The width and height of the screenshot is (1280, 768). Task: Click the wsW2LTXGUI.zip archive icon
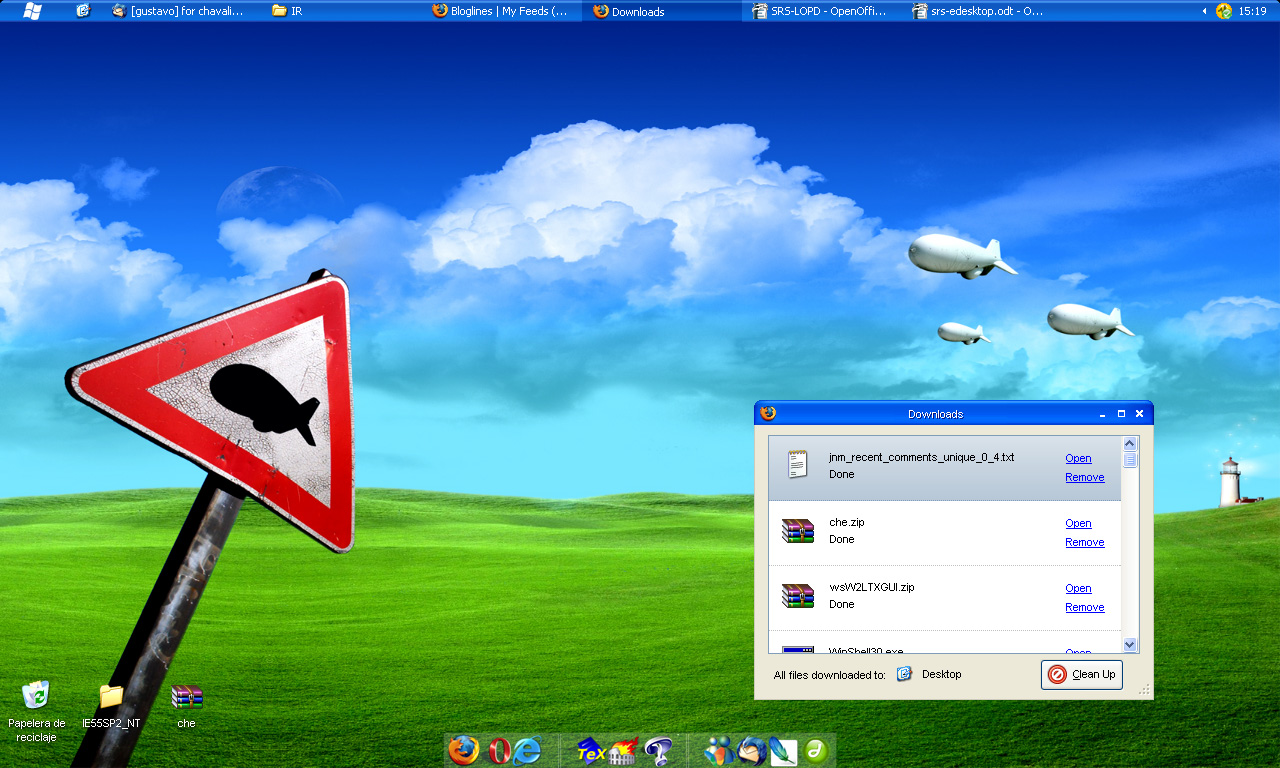798,595
